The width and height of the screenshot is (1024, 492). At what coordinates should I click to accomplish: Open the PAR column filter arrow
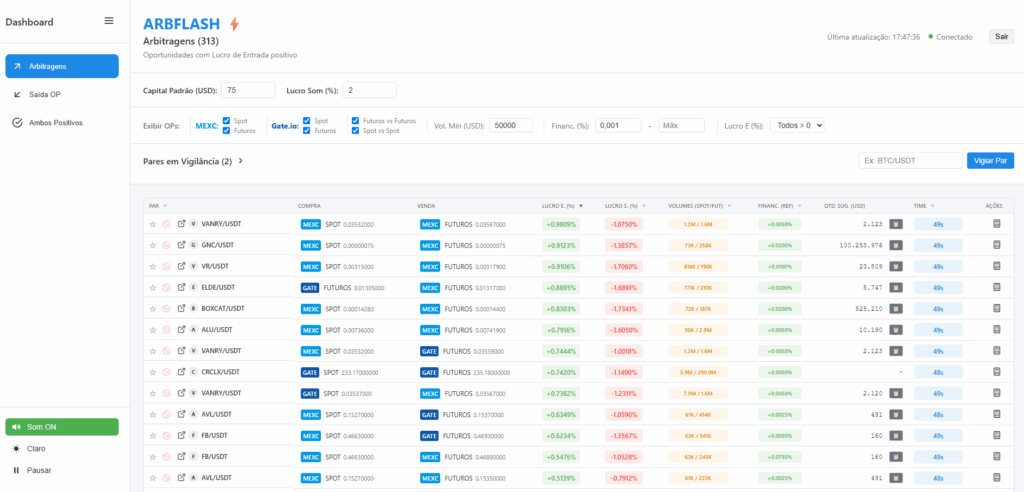(x=164, y=206)
